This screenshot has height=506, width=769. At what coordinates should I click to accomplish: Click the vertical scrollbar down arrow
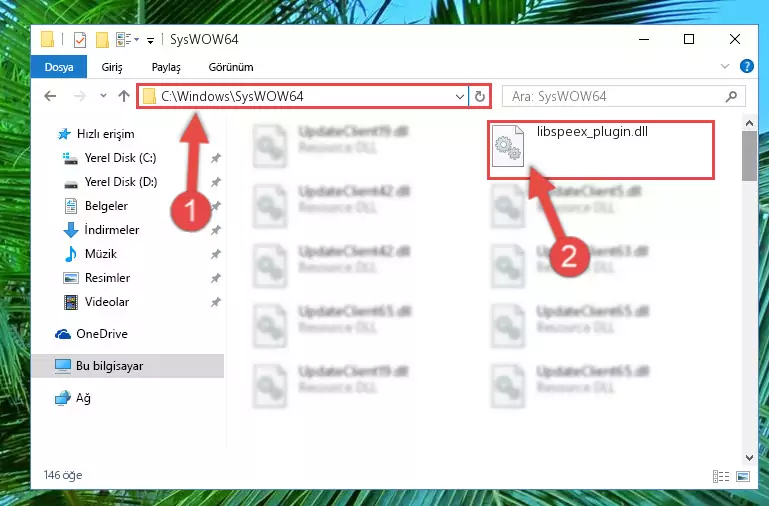click(x=749, y=457)
